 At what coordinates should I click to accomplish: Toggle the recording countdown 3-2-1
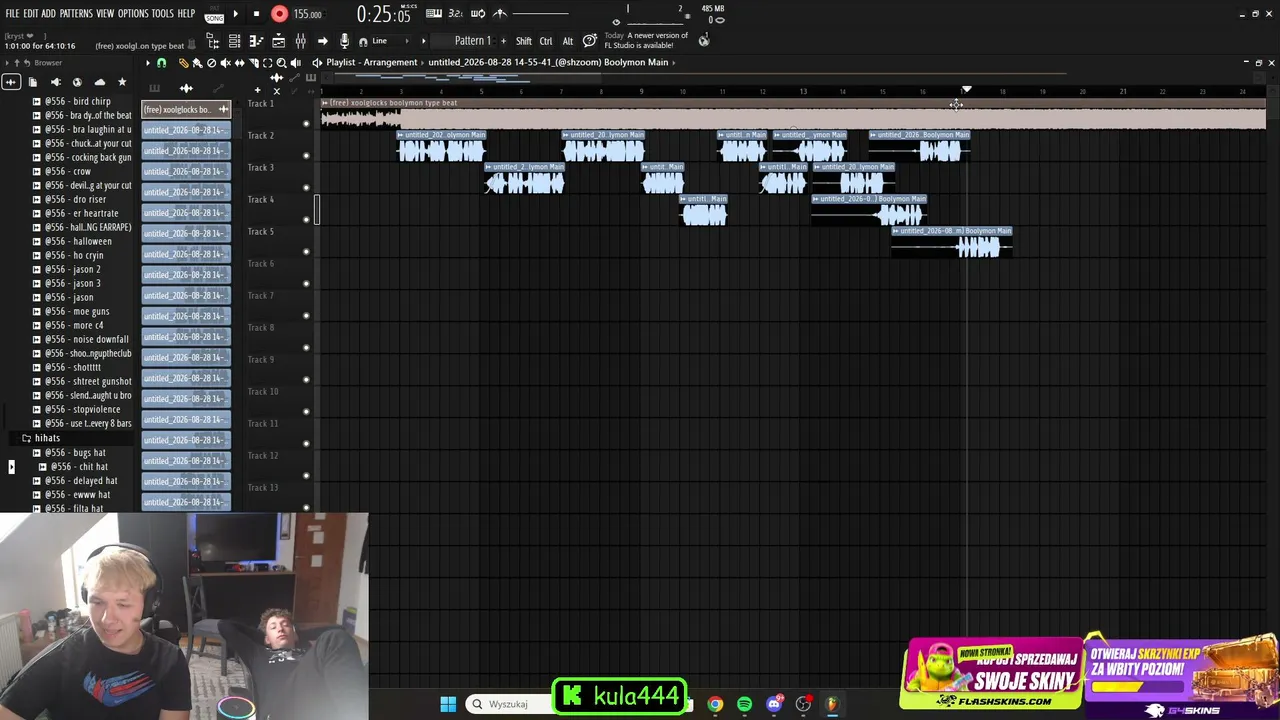coord(455,13)
